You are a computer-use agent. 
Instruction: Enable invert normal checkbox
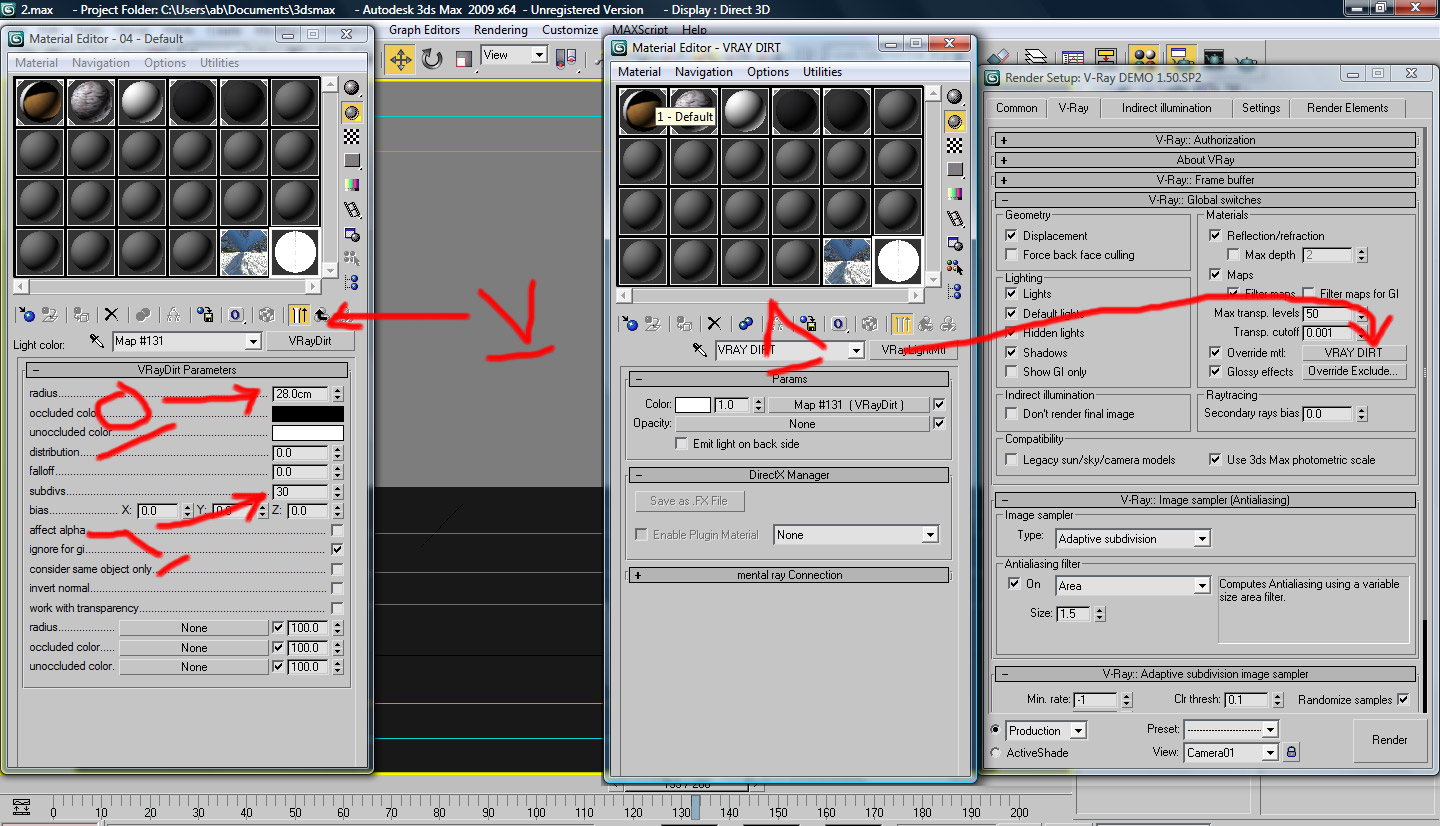(x=337, y=588)
